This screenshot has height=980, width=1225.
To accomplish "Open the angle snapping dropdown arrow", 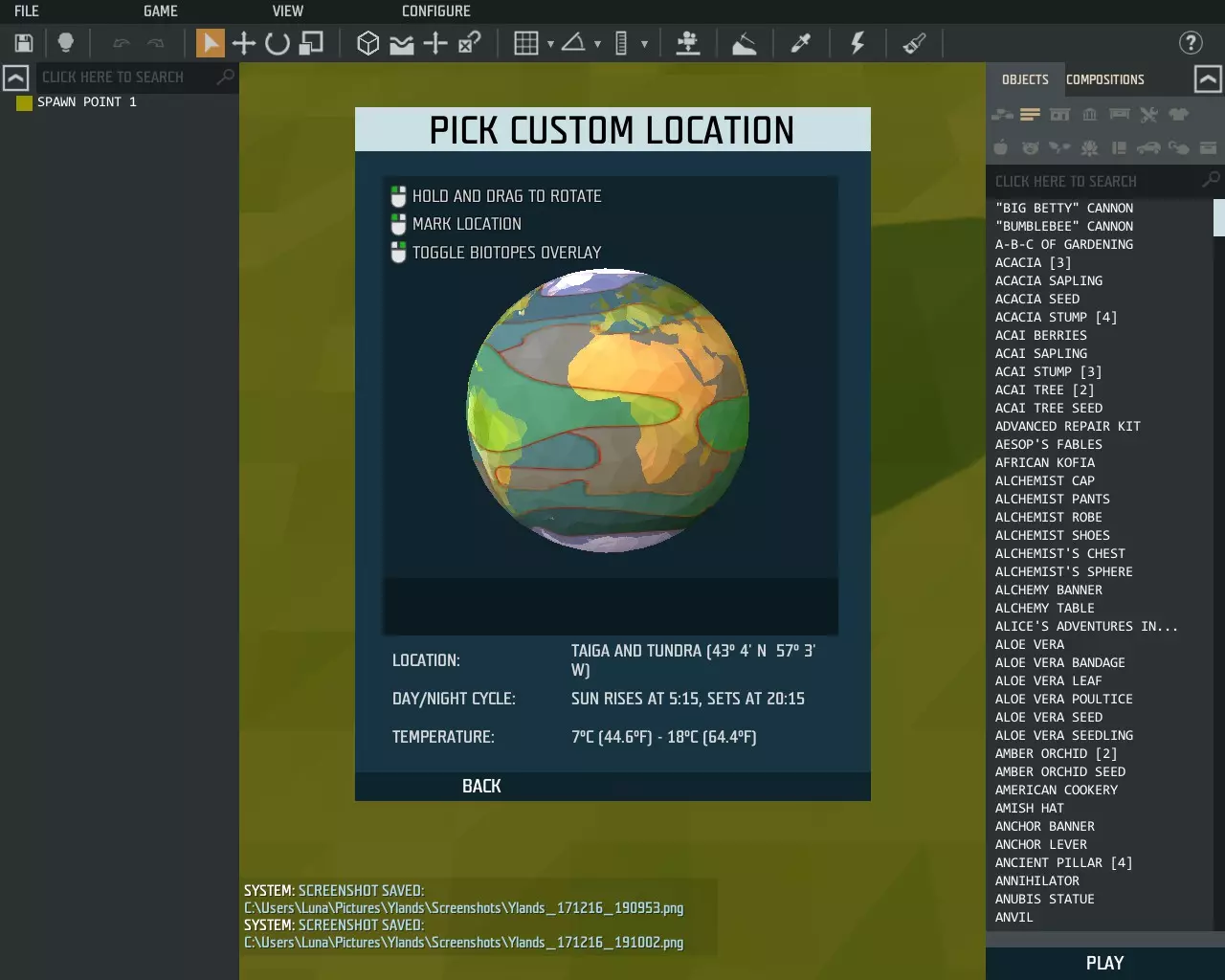I will [x=597, y=44].
